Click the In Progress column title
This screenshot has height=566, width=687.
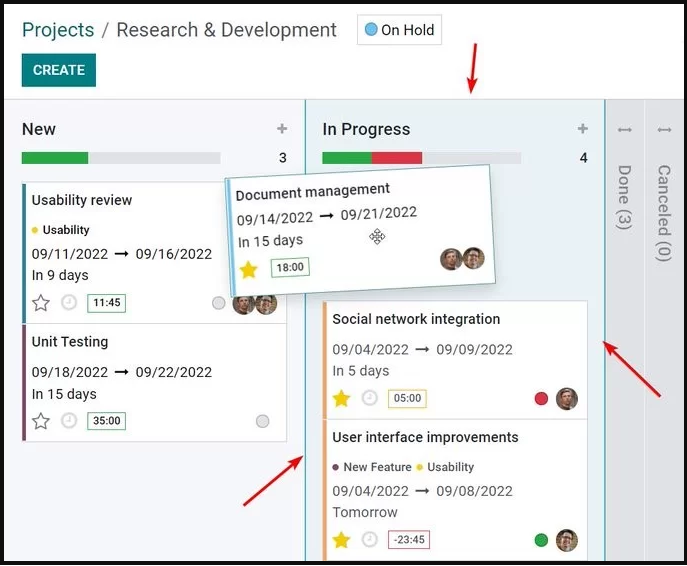pyautogui.click(x=366, y=129)
